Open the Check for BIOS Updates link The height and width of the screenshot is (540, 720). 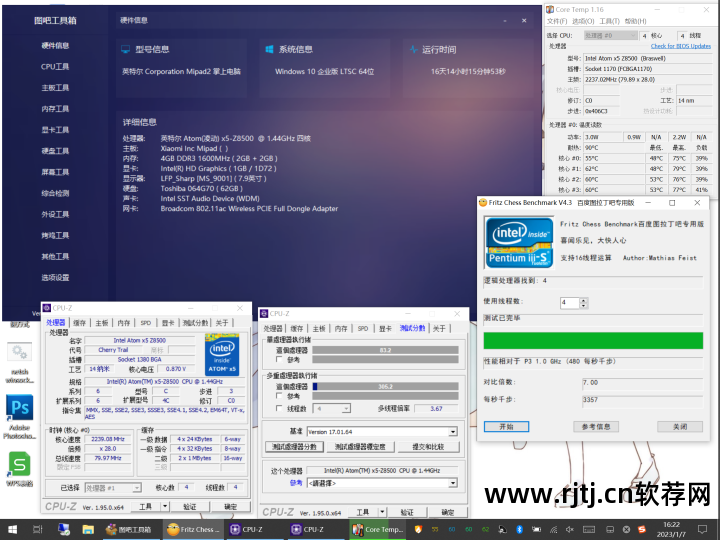coord(681,46)
